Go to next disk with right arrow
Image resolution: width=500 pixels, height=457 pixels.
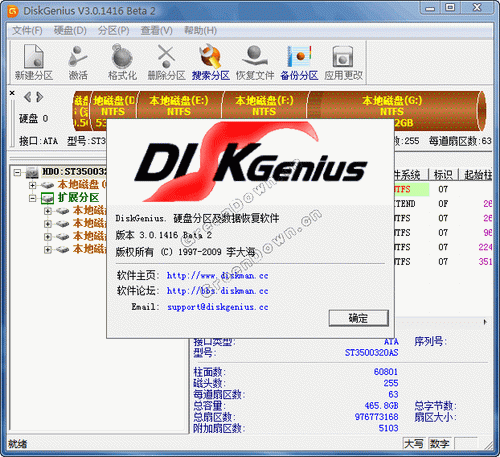40,97
